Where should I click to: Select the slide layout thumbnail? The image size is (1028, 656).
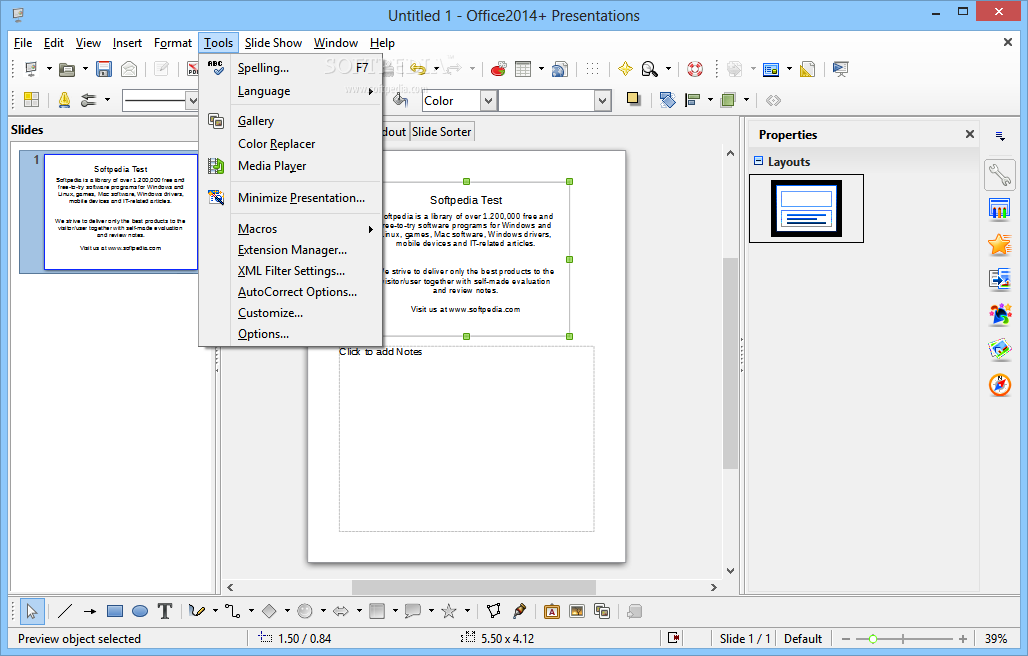[x=806, y=208]
